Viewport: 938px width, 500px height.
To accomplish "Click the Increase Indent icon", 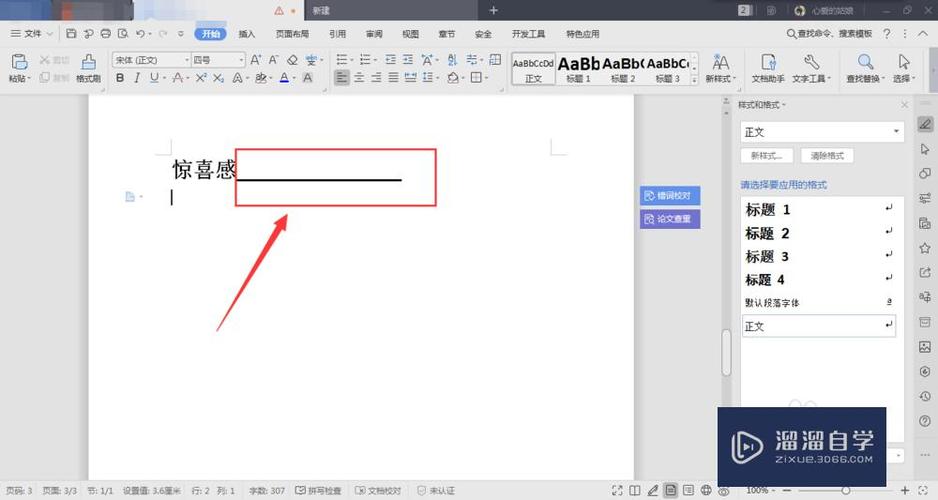I will (x=408, y=59).
